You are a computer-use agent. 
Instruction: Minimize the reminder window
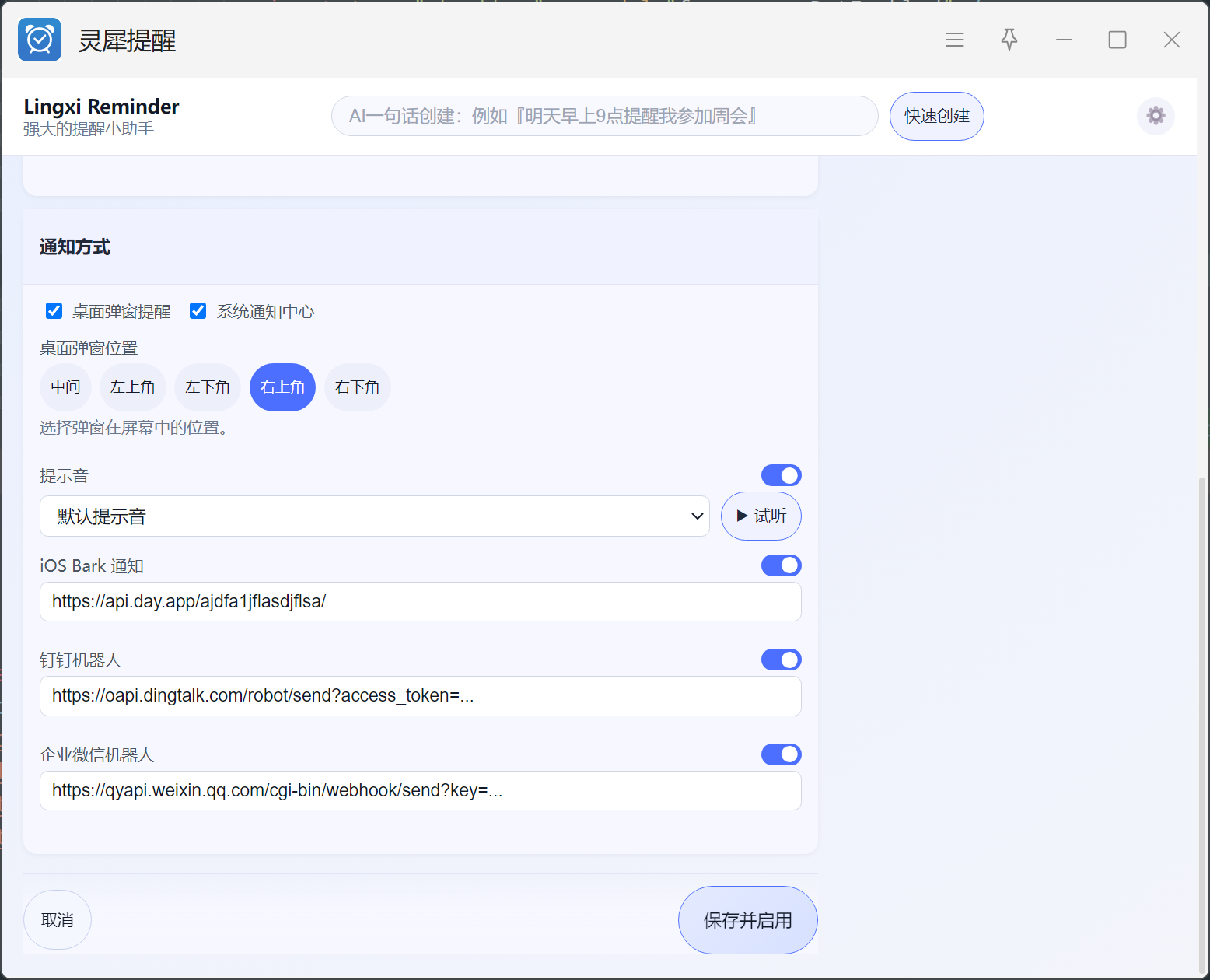tap(1063, 40)
